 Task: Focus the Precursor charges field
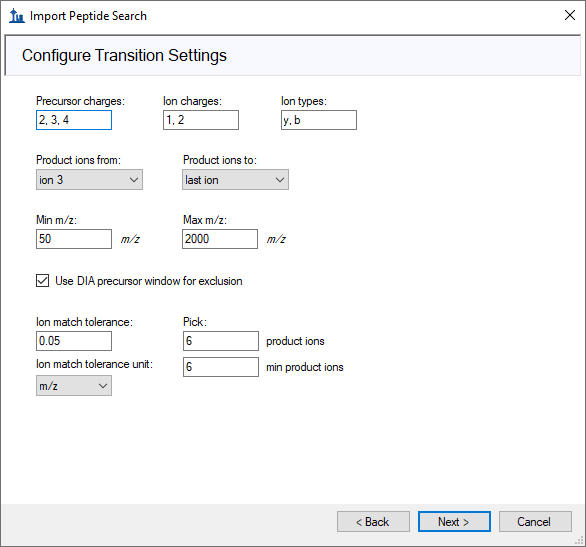pos(74,120)
